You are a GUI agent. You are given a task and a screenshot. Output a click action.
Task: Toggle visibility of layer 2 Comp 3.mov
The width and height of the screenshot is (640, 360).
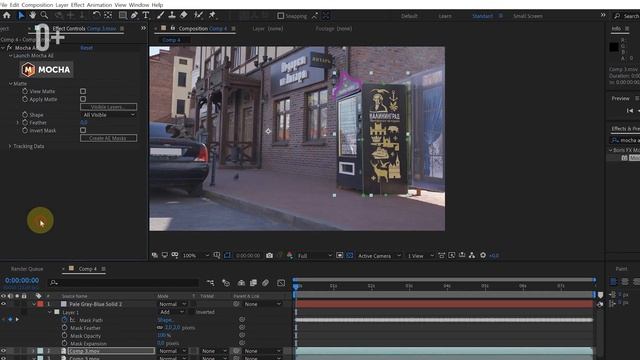pyautogui.click(x=3, y=351)
